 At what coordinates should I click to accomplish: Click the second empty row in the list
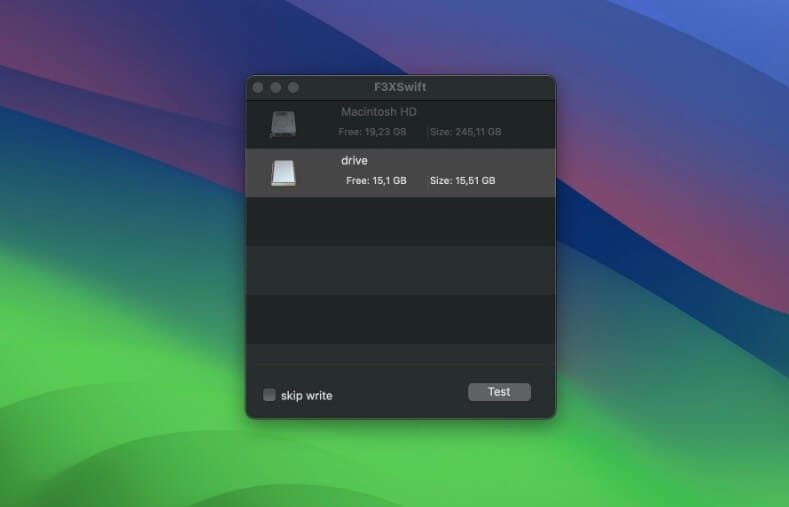[400, 270]
